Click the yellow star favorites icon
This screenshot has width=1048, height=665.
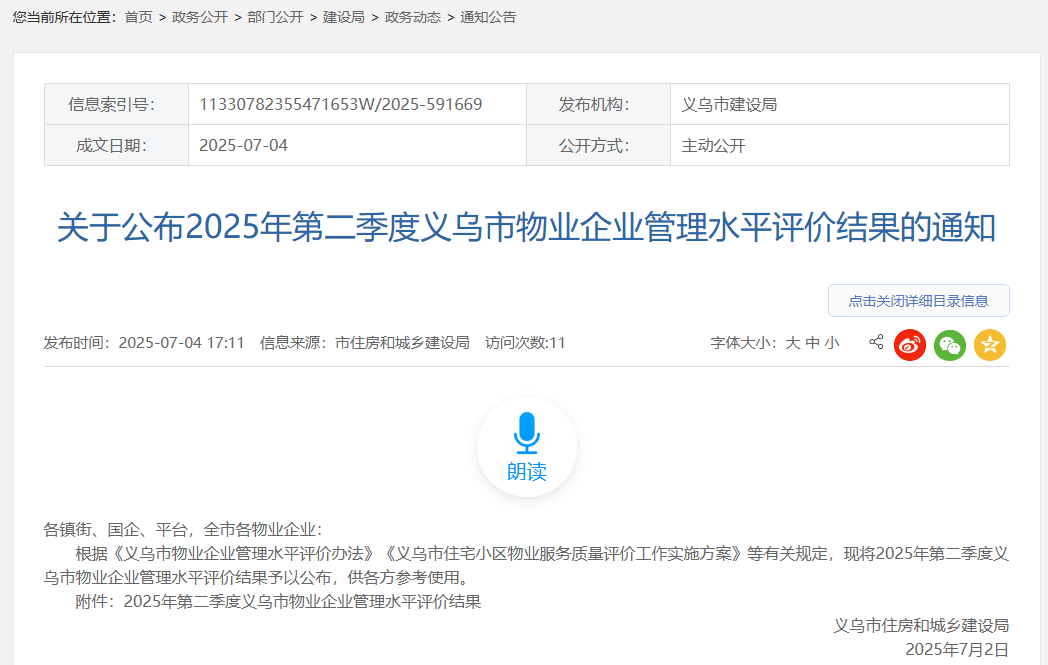990,345
